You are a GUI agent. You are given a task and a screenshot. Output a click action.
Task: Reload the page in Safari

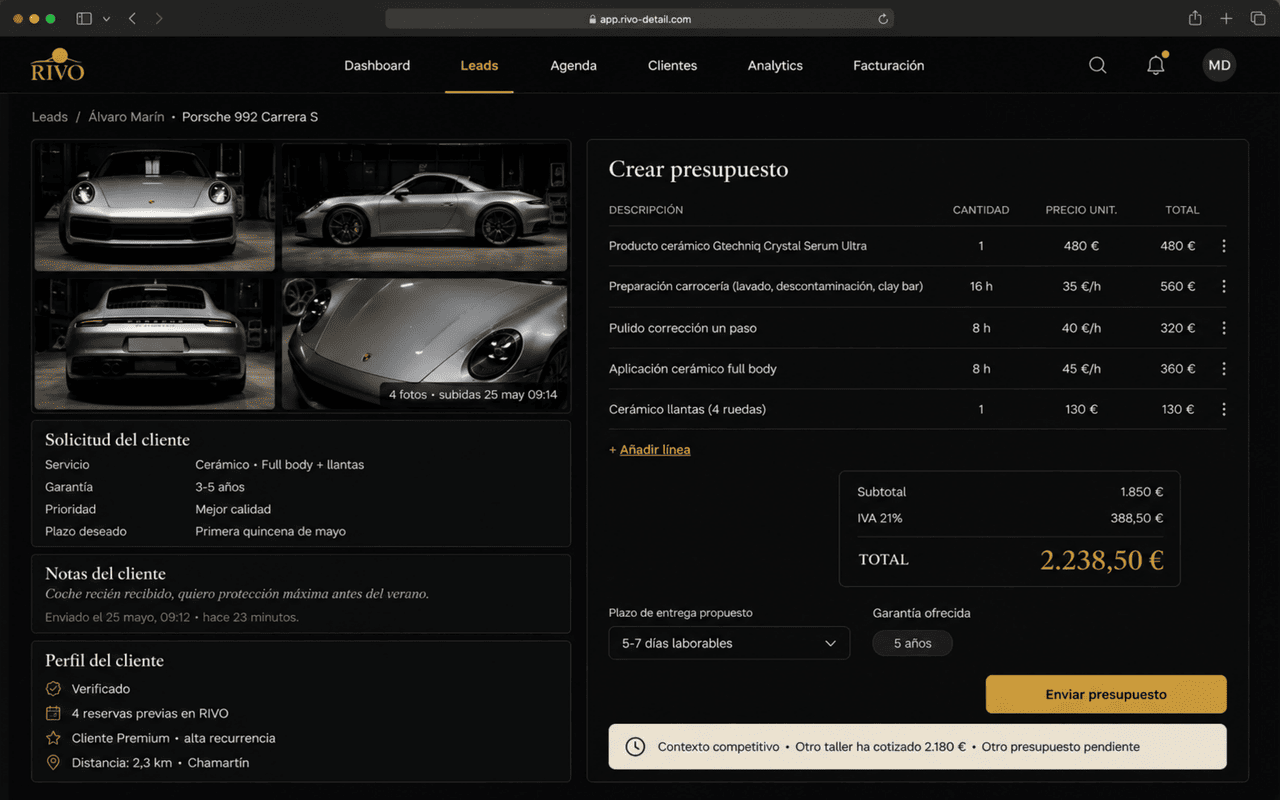click(883, 19)
